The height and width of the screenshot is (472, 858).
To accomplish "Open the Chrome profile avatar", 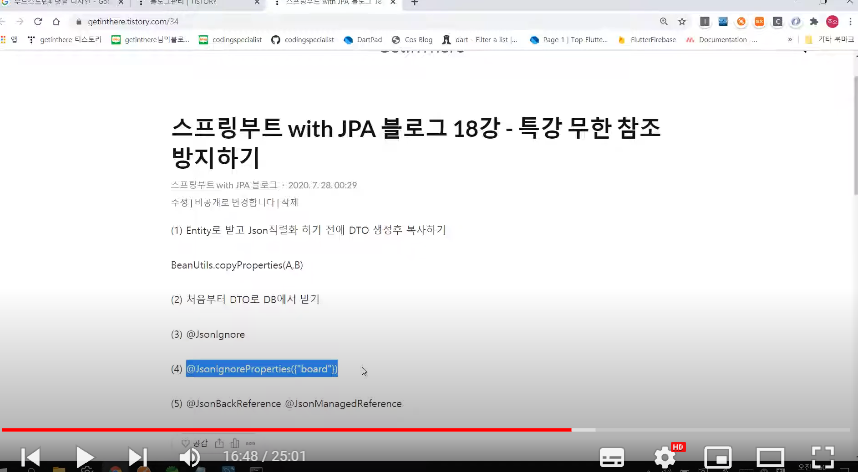I will tap(832, 21).
